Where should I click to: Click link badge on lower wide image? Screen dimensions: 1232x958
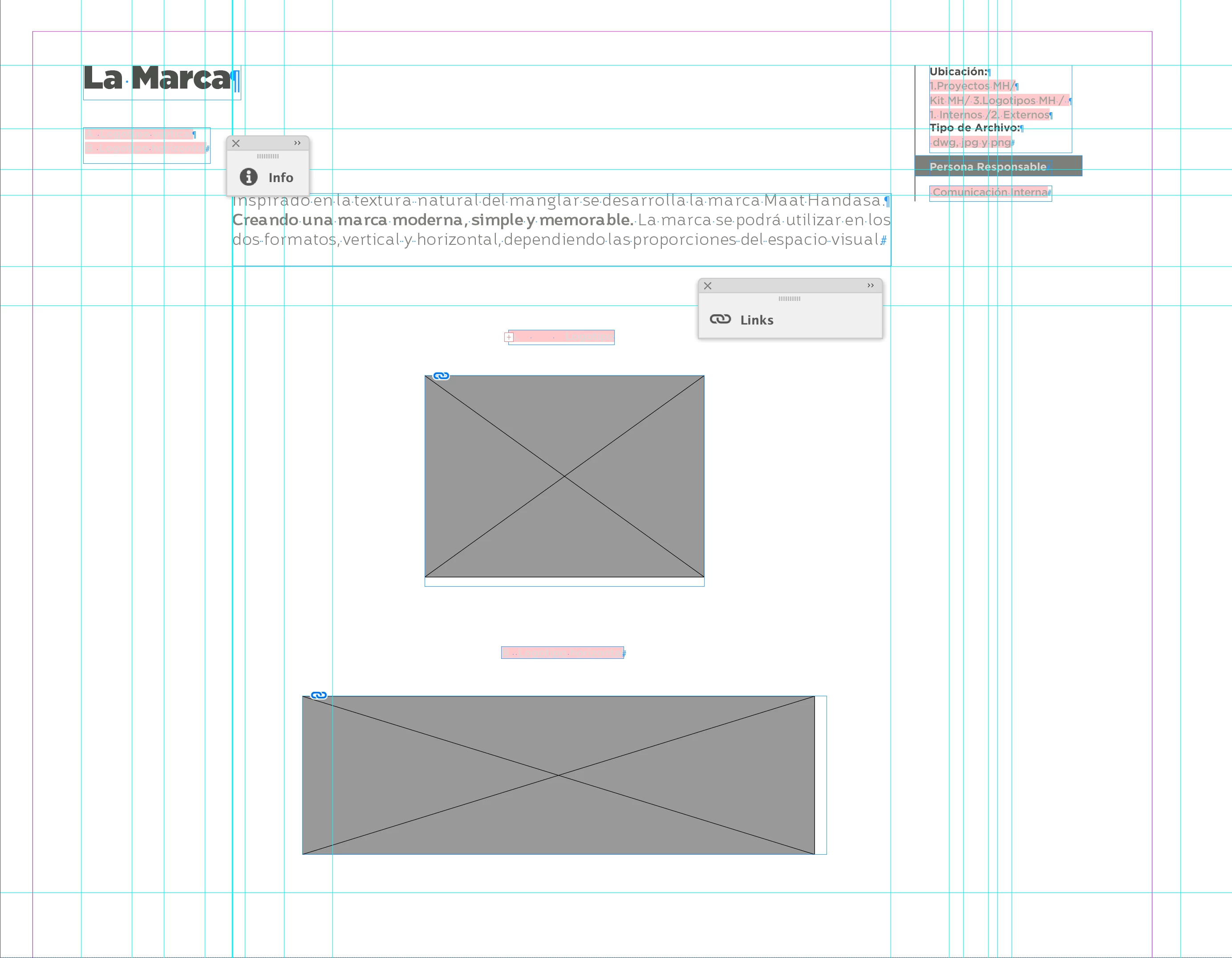(x=319, y=695)
